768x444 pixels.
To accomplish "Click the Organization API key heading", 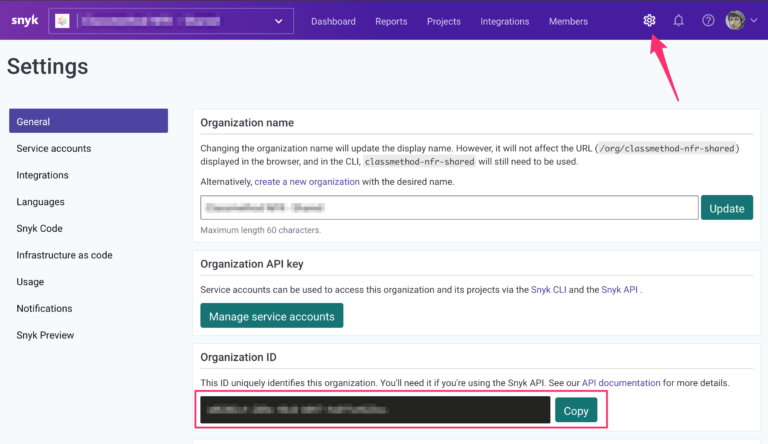I will (252, 264).
